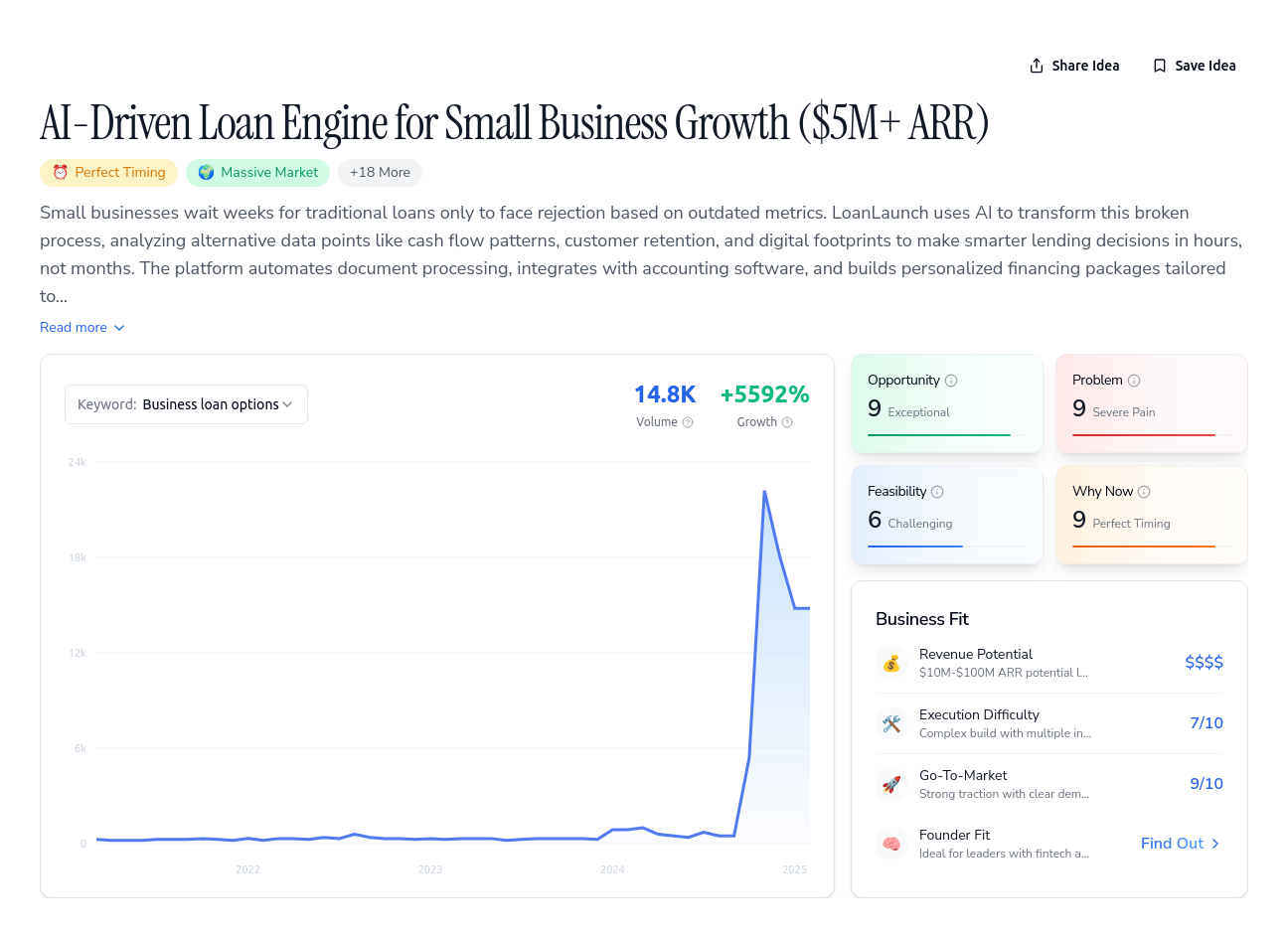Click the Perfect Timing tag

pos(109,172)
